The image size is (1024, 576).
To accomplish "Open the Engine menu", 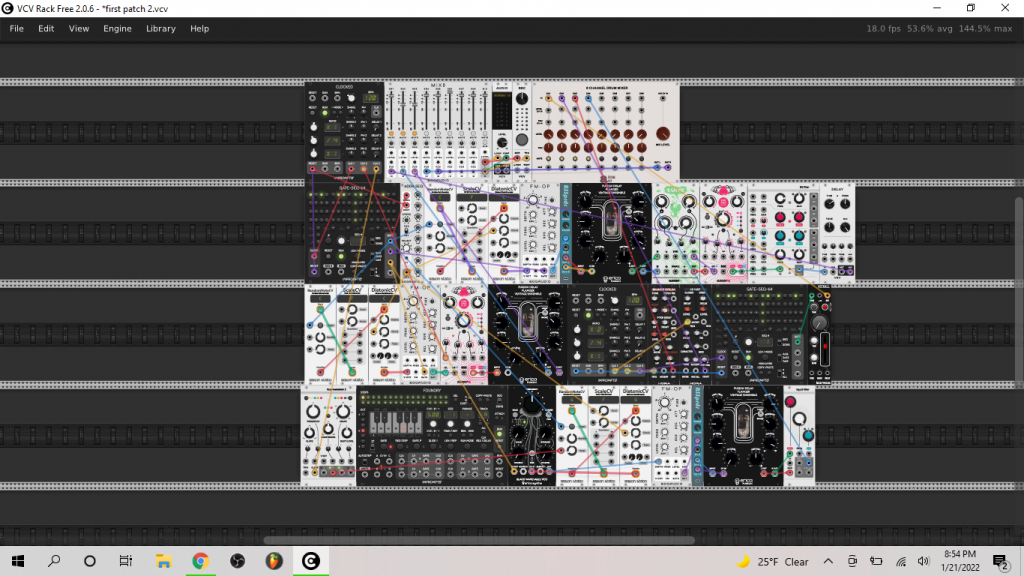I will 118,29.
